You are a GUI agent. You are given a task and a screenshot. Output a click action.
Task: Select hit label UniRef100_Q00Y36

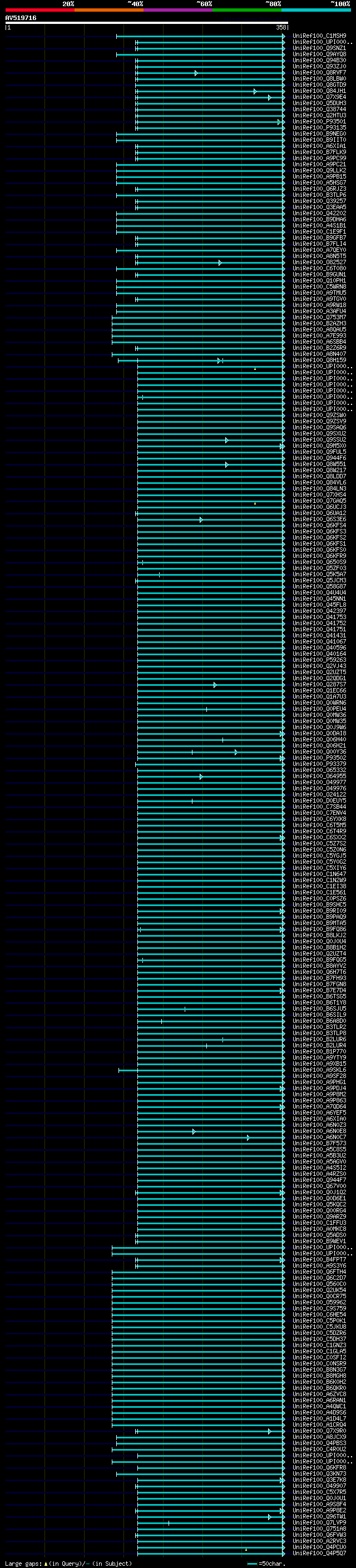319,751
